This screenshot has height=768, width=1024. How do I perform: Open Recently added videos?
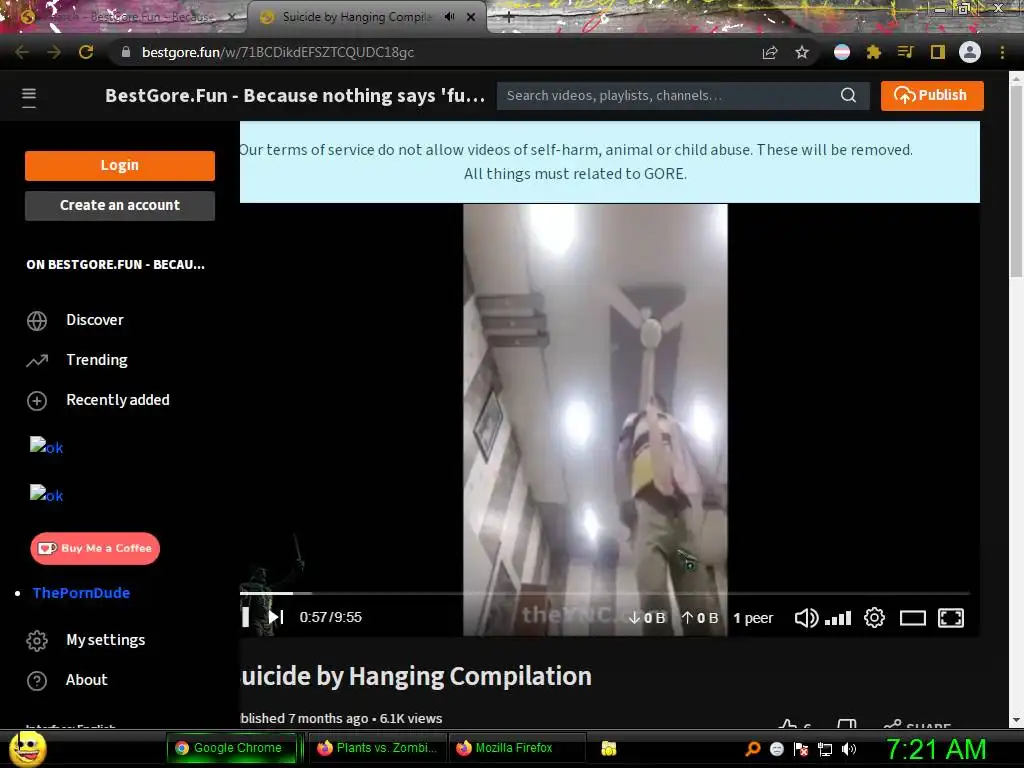(x=118, y=400)
